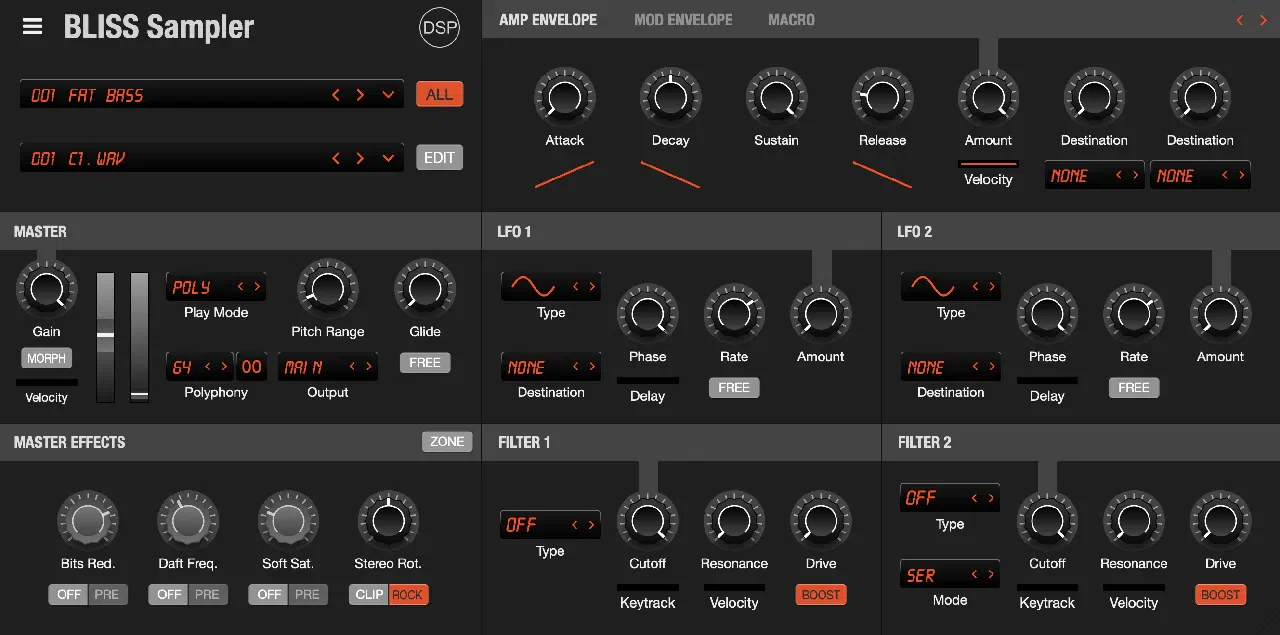Image resolution: width=1280 pixels, height=635 pixels.
Task: Click the LFO 1 Phase knob
Action: pos(647,315)
